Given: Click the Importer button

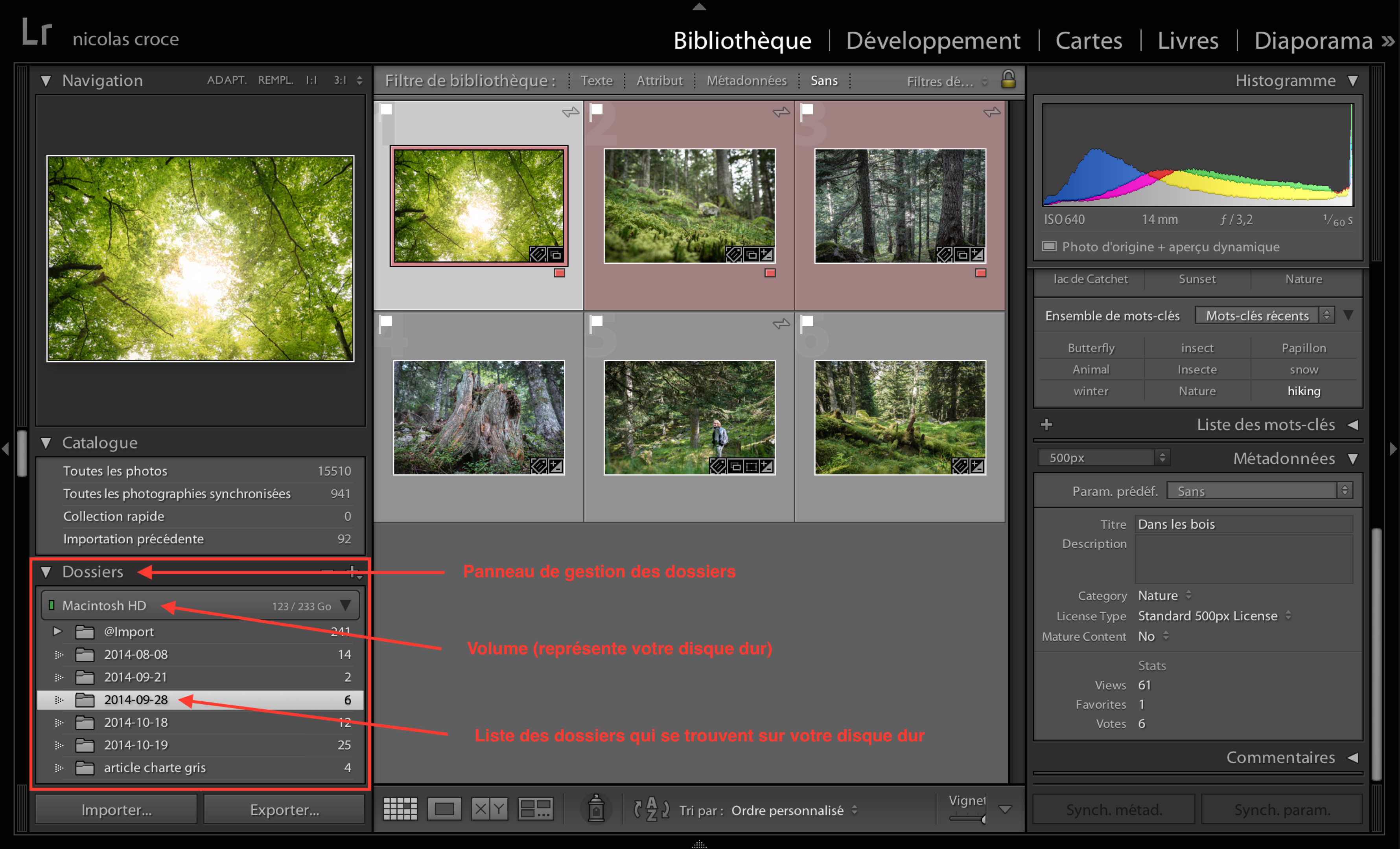Looking at the screenshot, I should (x=116, y=809).
